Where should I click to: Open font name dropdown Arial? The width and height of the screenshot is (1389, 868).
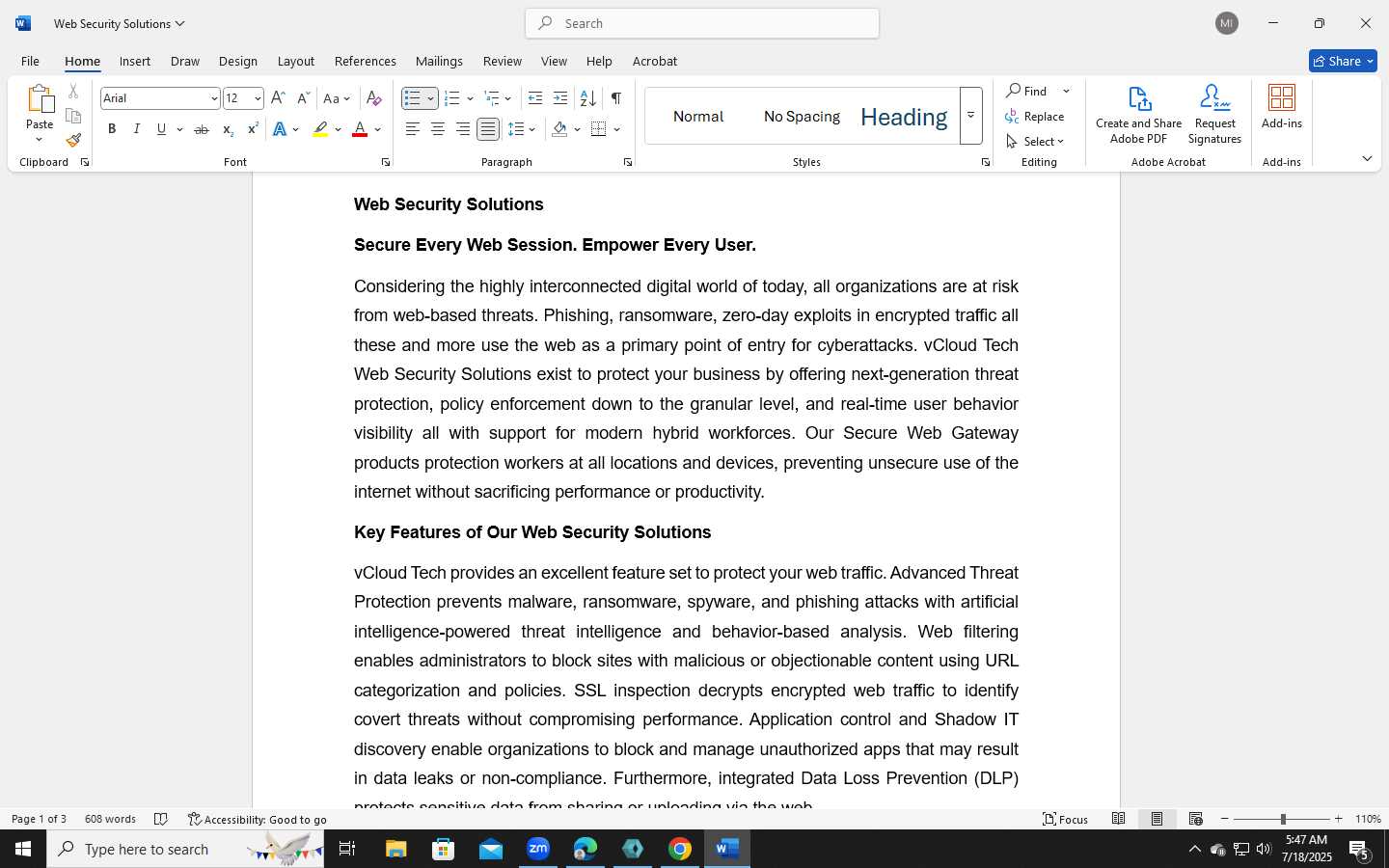click(214, 98)
